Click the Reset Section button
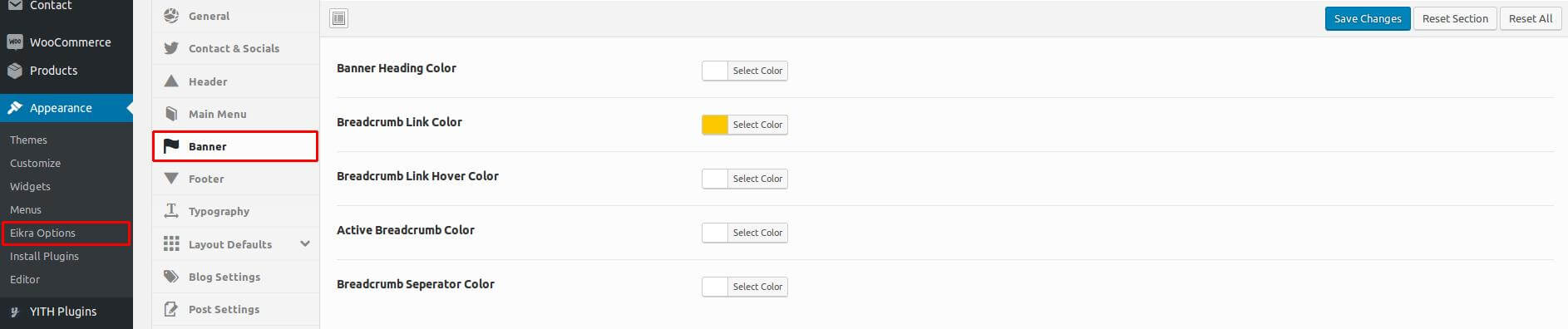Image resolution: width=1568 pixels, height=329 pixels. (1455, 18)
